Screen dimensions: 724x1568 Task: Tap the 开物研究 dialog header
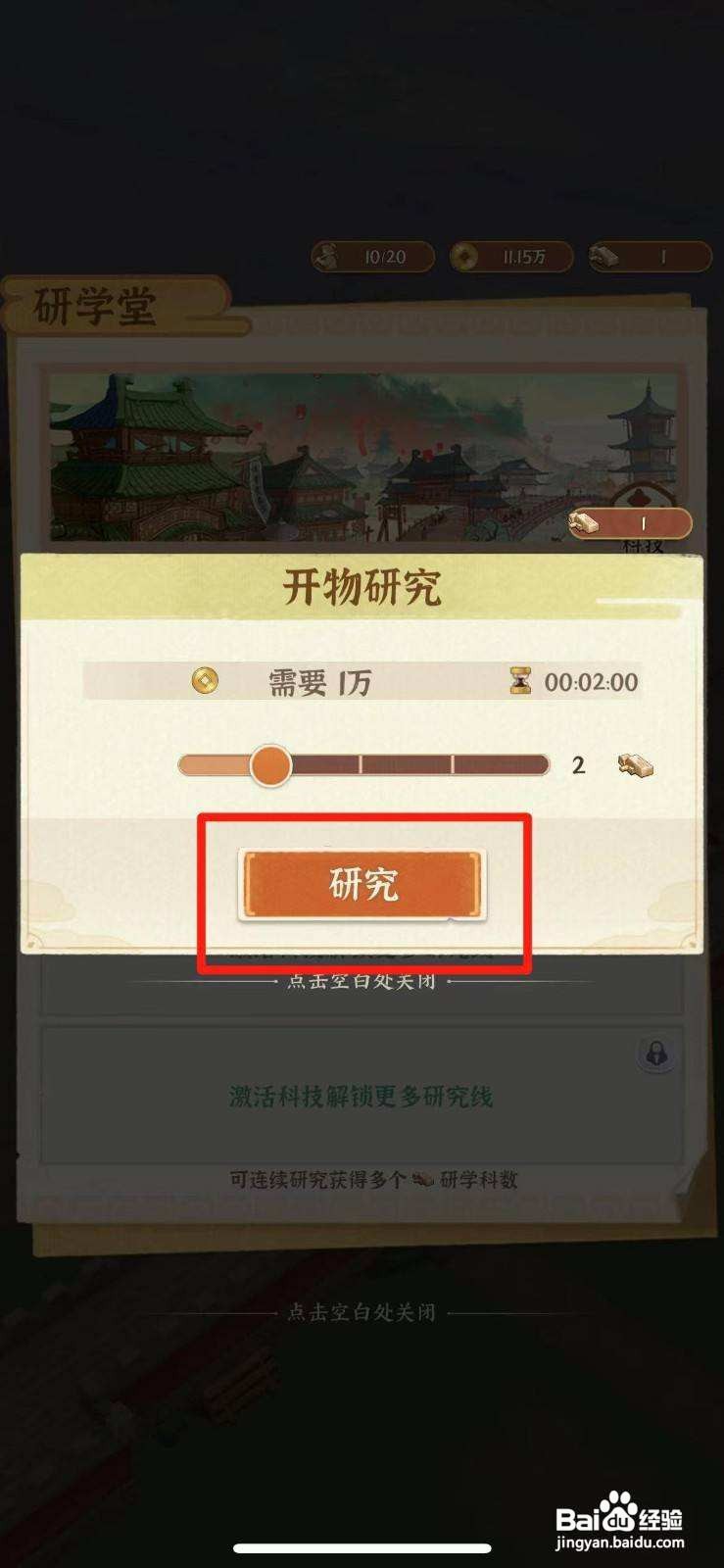(x=362, y=587)
